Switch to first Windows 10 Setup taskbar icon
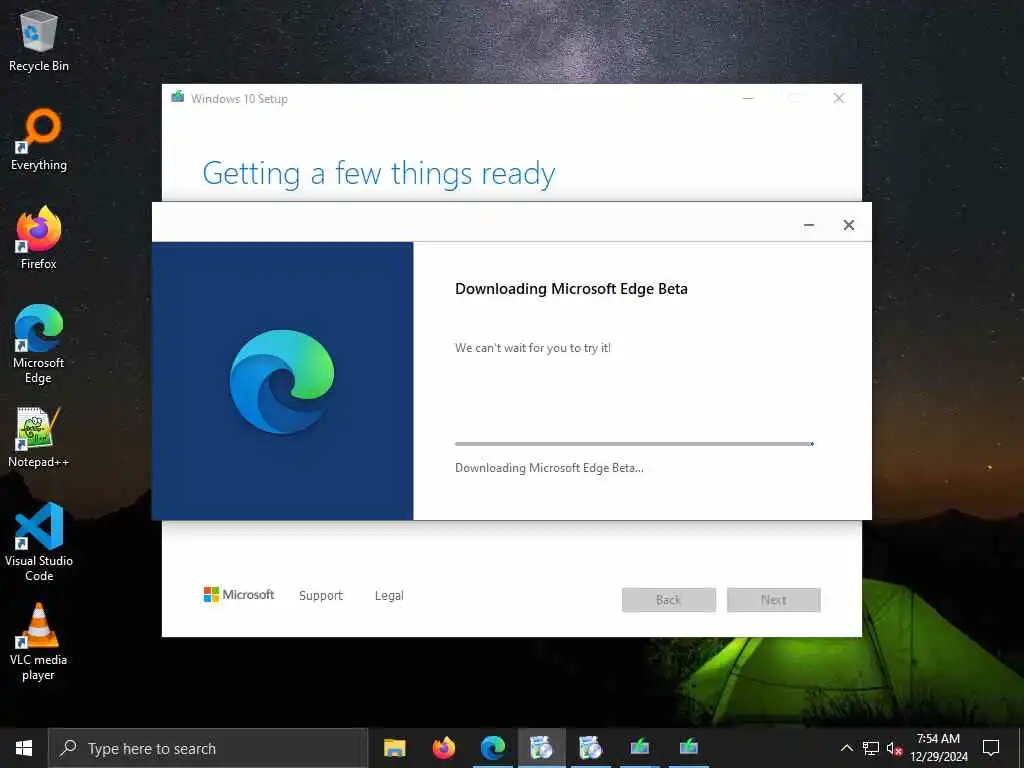The image size is (1024, 768). [x=639, y=748]
